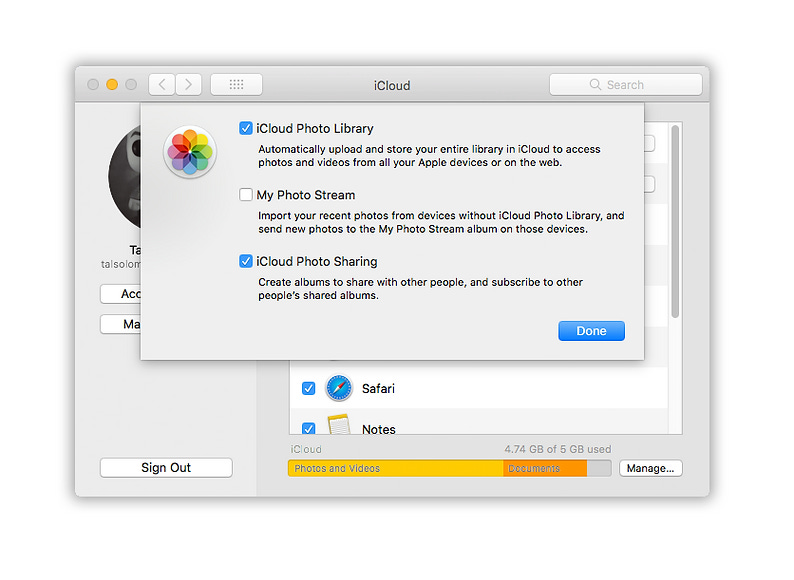Enable My Photo Stream checkbox

pos(246,195)
